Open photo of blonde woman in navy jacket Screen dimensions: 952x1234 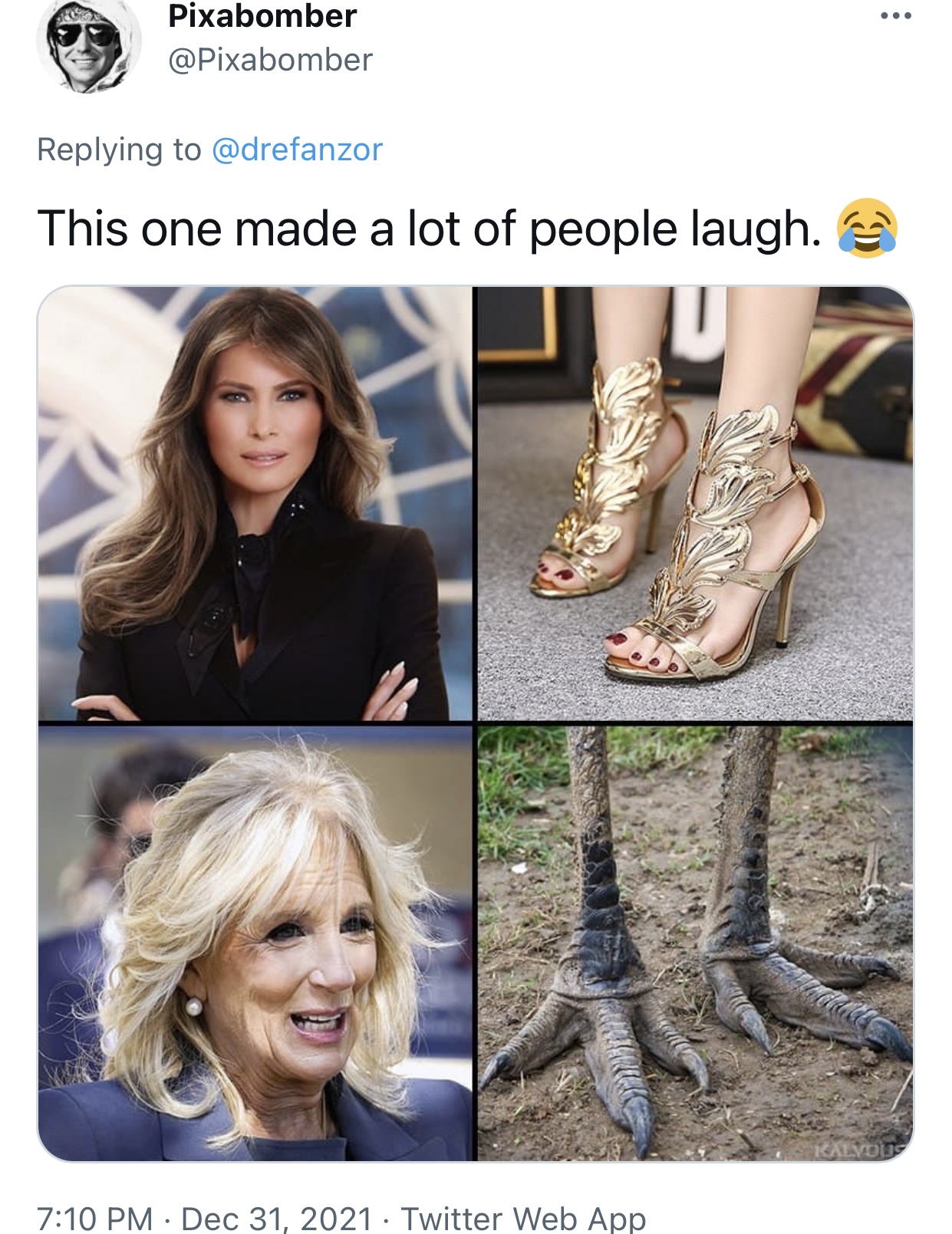coord(255,943)
